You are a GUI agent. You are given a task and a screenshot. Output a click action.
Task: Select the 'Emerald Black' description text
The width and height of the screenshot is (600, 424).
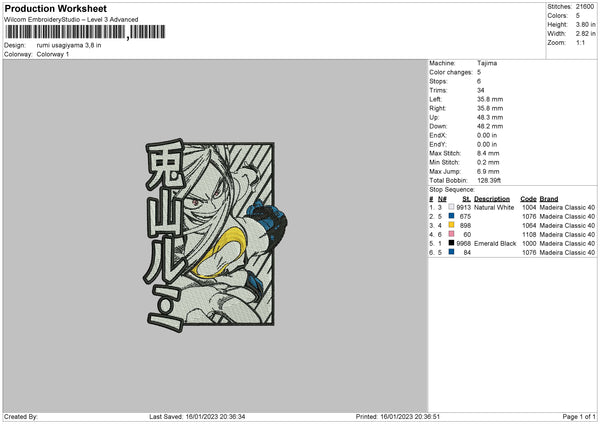coord(495,243)
